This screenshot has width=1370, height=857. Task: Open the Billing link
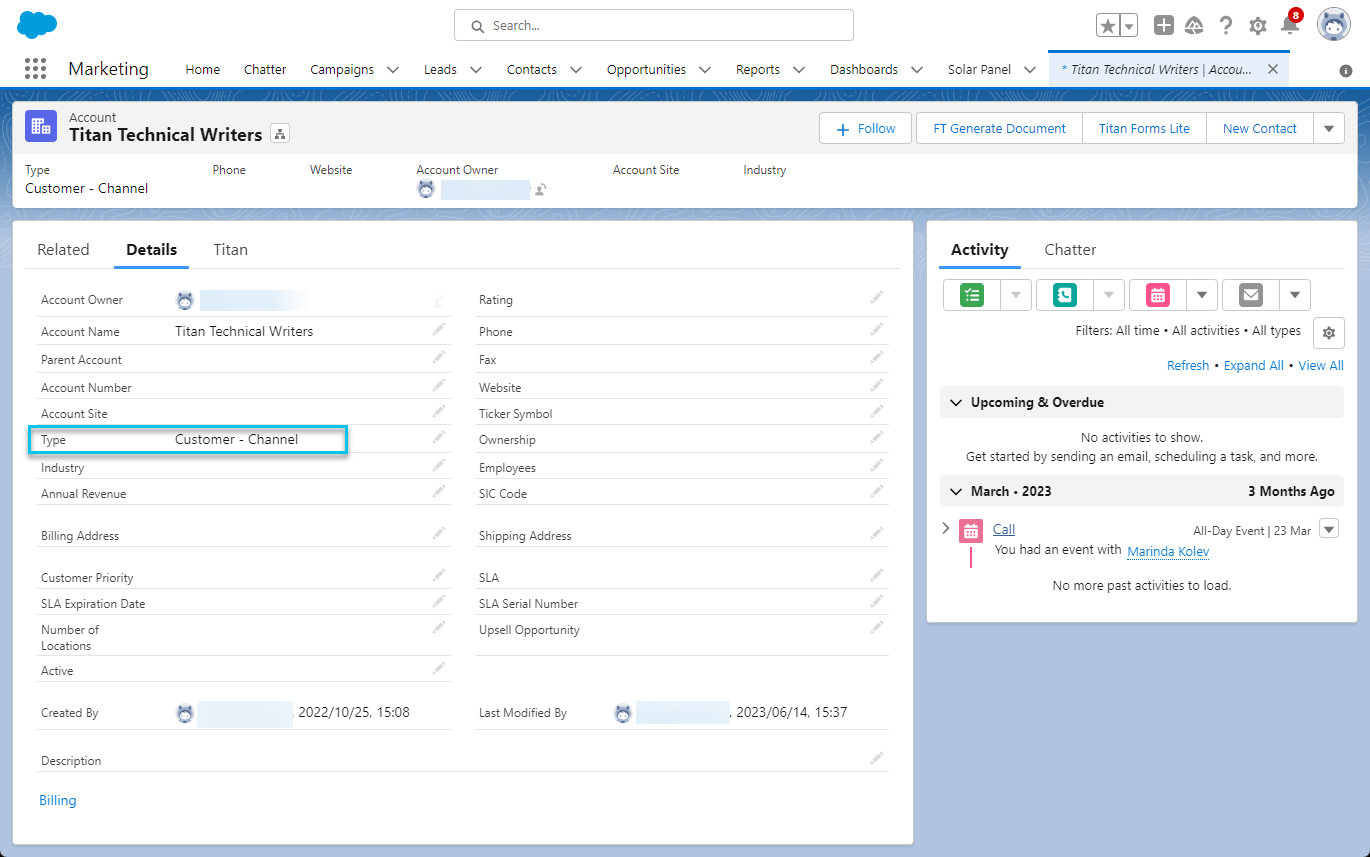pyautogui.click(x=58, y=800)
